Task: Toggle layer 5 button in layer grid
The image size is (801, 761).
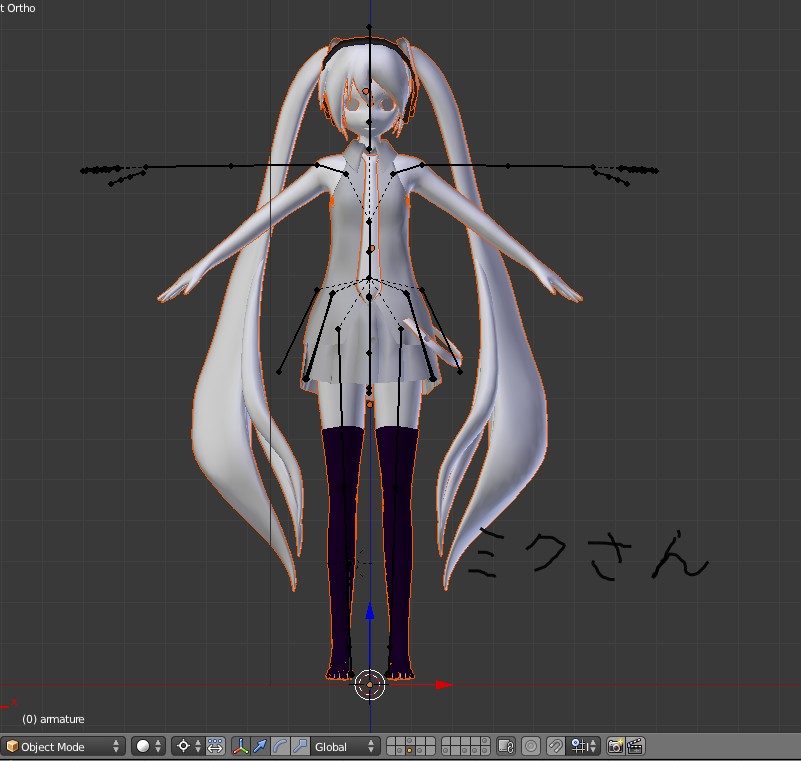Action: point(430,741)
